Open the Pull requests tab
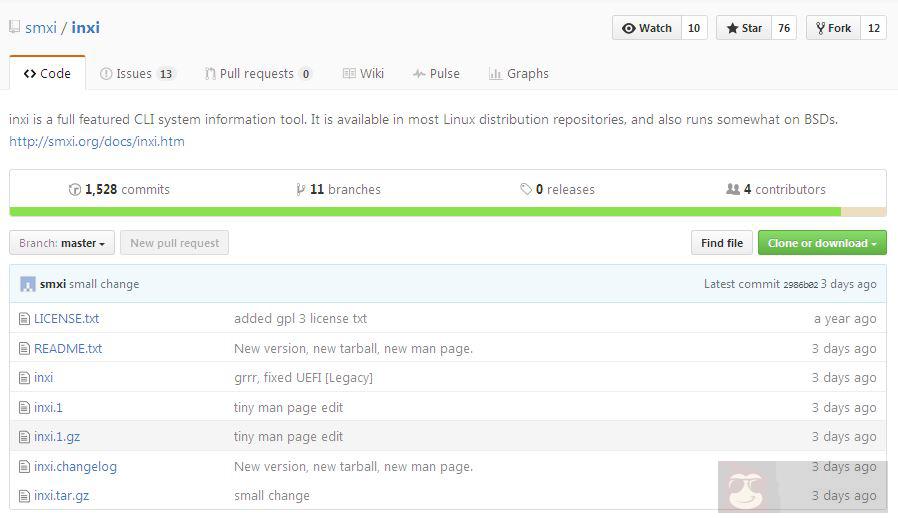This screenshot has width=898, height=518. pyautogui.click(x=258, y=73)
